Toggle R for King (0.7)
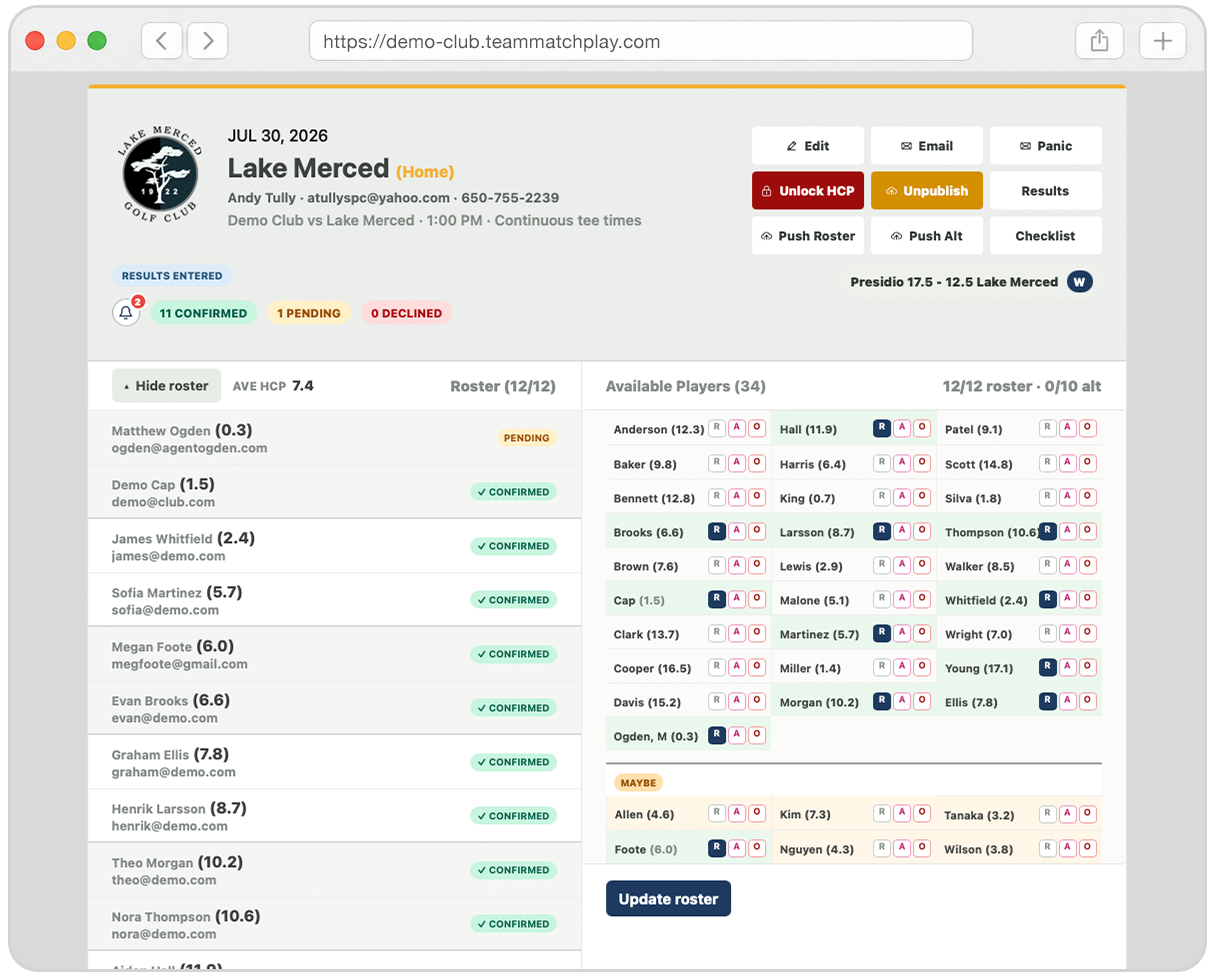This screenshot has height=976, width=1214. click(x=882, y=497)
